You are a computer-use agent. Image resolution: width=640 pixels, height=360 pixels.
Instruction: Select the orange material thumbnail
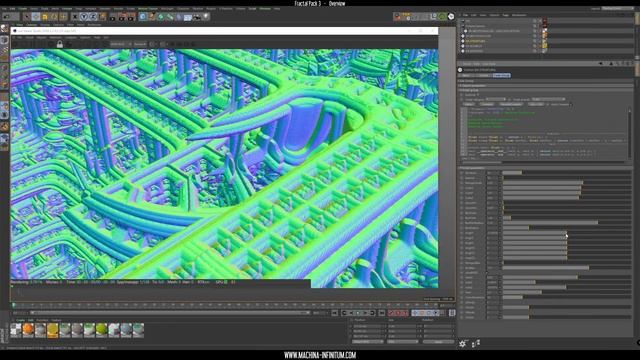28,330
